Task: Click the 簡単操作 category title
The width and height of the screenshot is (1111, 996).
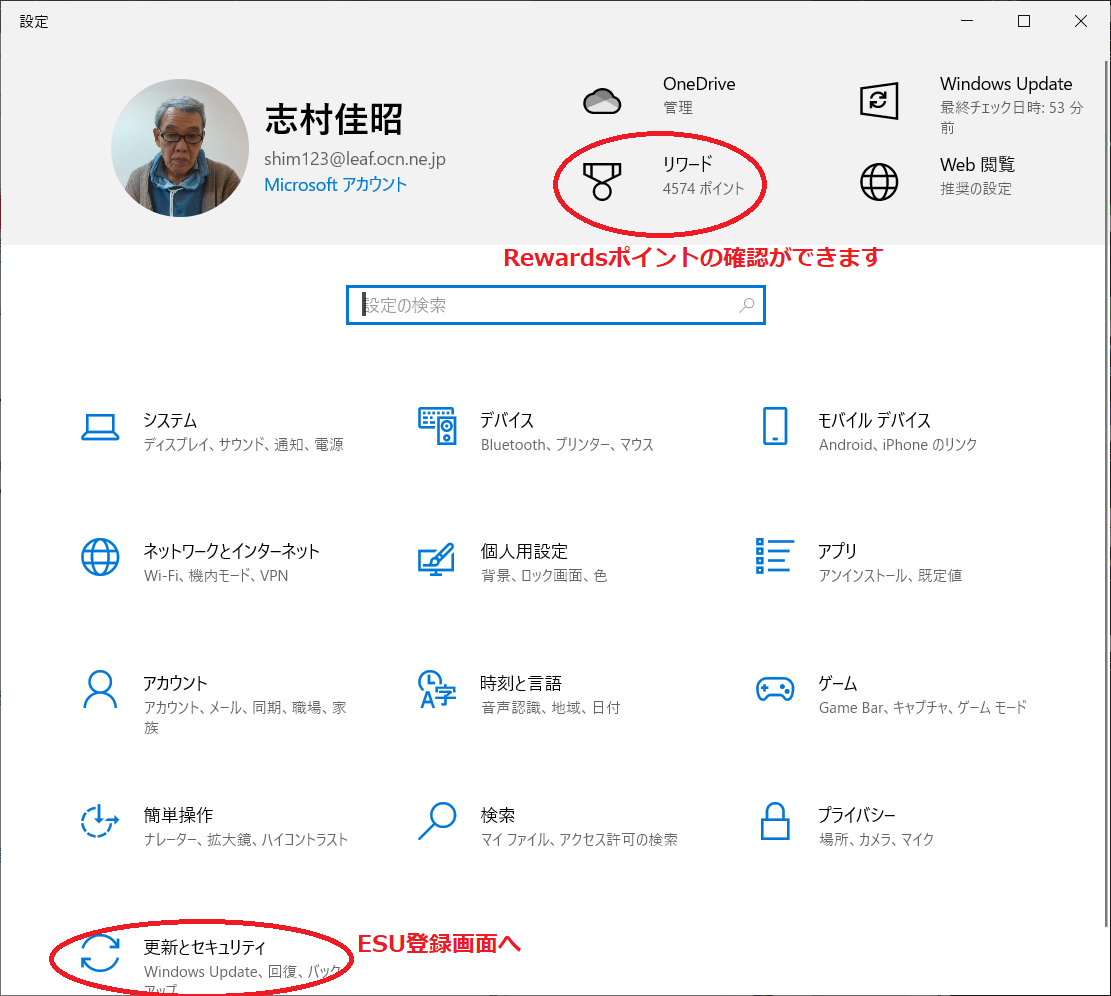Action: (x=178, y=815)
